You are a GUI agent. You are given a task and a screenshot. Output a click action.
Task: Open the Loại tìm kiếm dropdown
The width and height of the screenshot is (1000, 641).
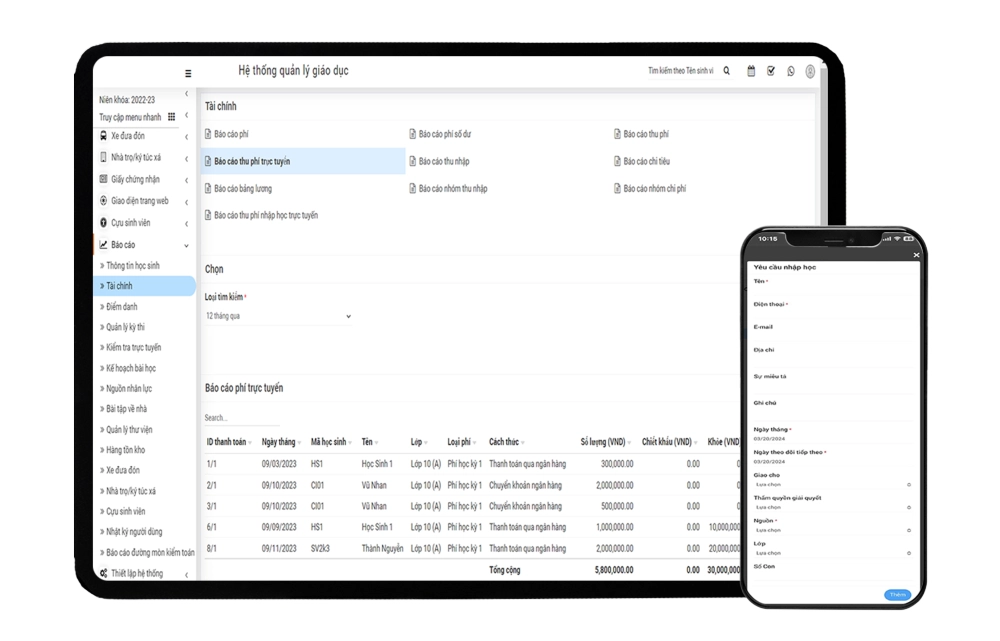click(278, 316)
